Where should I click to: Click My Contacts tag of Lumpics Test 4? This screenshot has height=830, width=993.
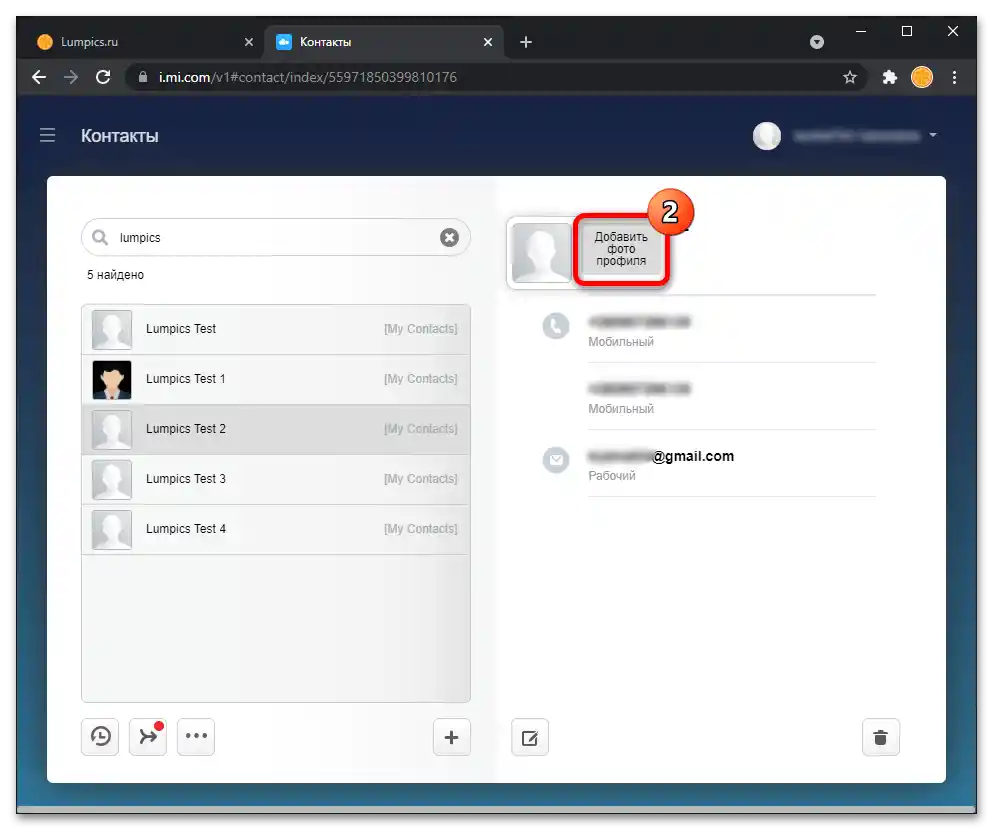[x=421, y=529]
